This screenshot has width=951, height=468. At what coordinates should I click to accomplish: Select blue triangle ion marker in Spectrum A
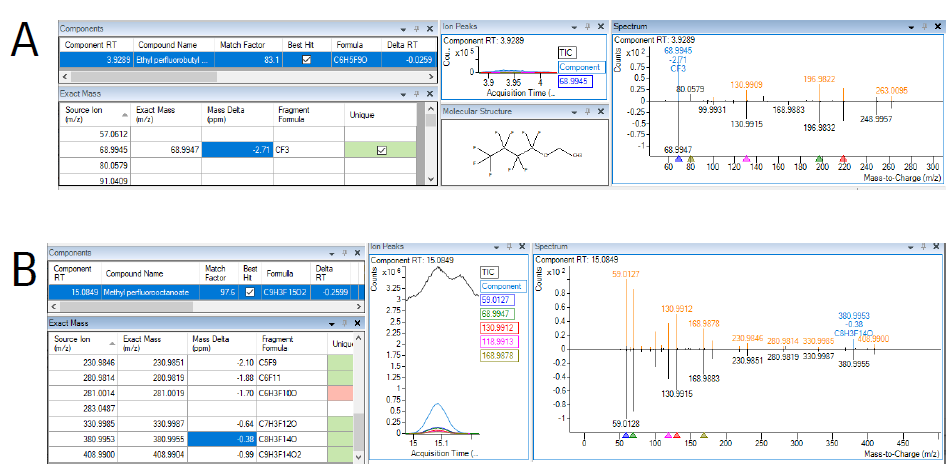coord(678,158)
